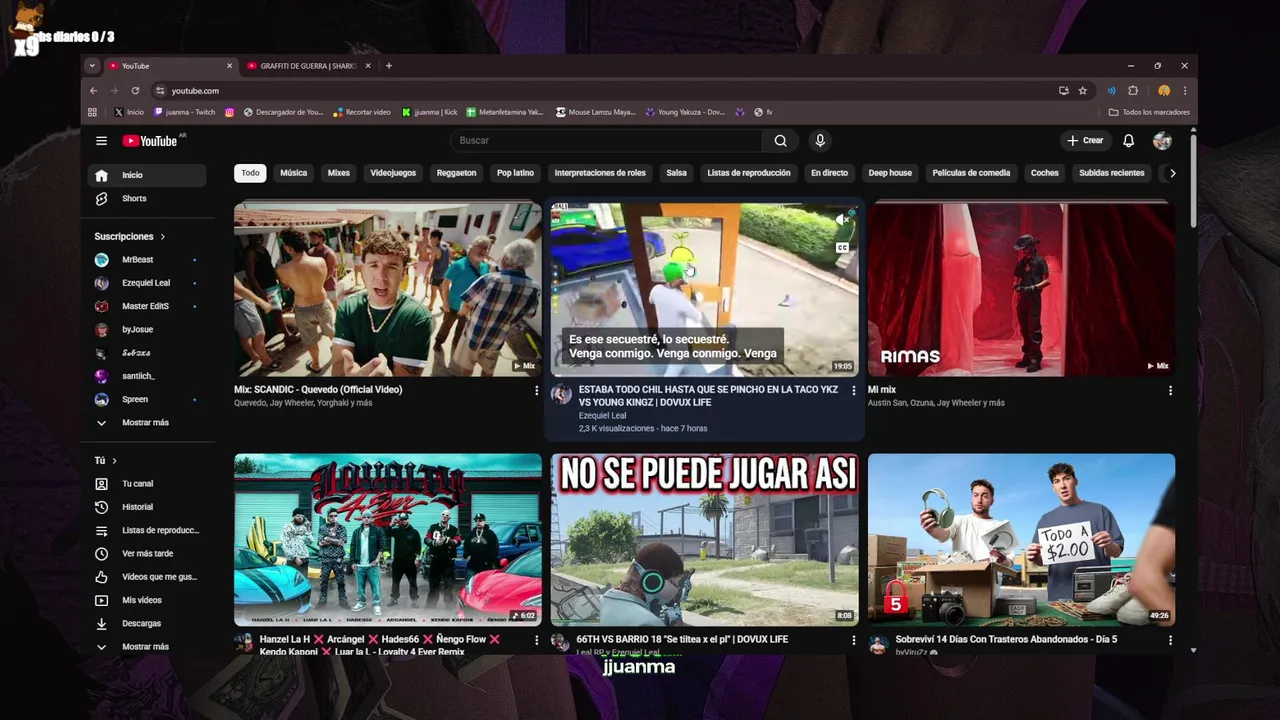This screenshot has width=1280, height=720.
Task: Select the Deep house filter chip
Action: pos(890,173)
